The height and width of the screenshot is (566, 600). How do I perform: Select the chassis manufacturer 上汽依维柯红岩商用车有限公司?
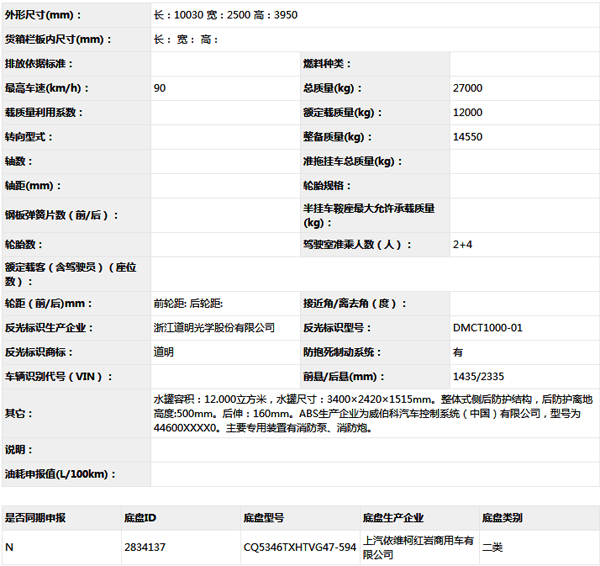pos(417,547)
